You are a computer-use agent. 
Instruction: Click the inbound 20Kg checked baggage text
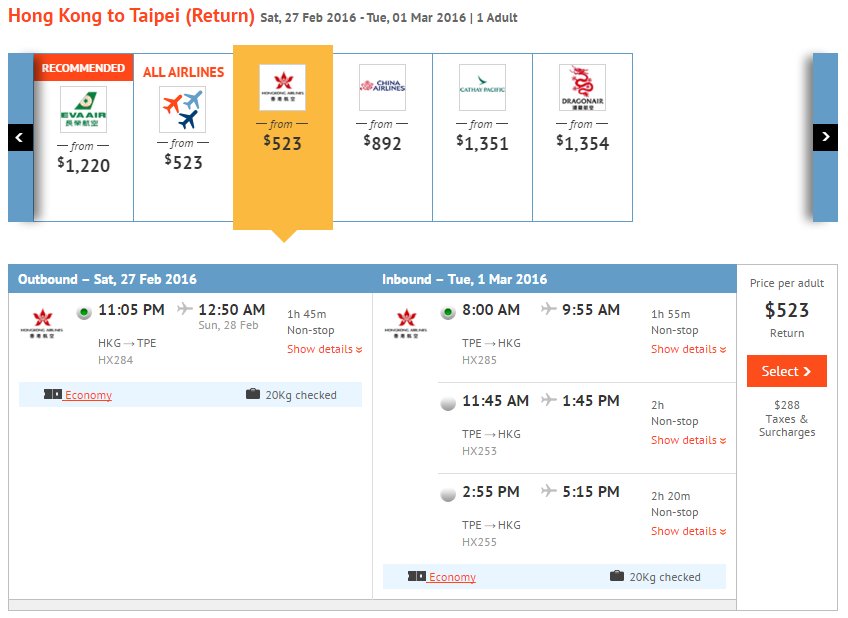665,577
